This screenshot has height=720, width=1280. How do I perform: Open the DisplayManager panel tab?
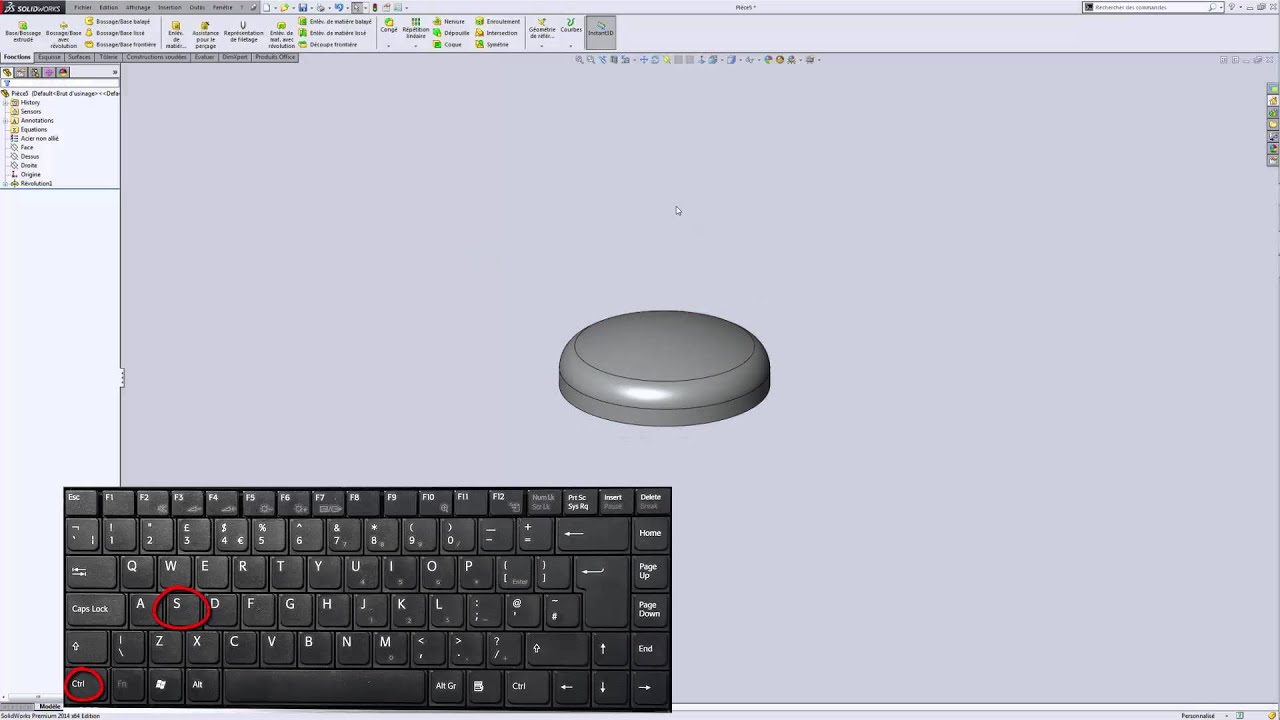(x=63, y=72)
